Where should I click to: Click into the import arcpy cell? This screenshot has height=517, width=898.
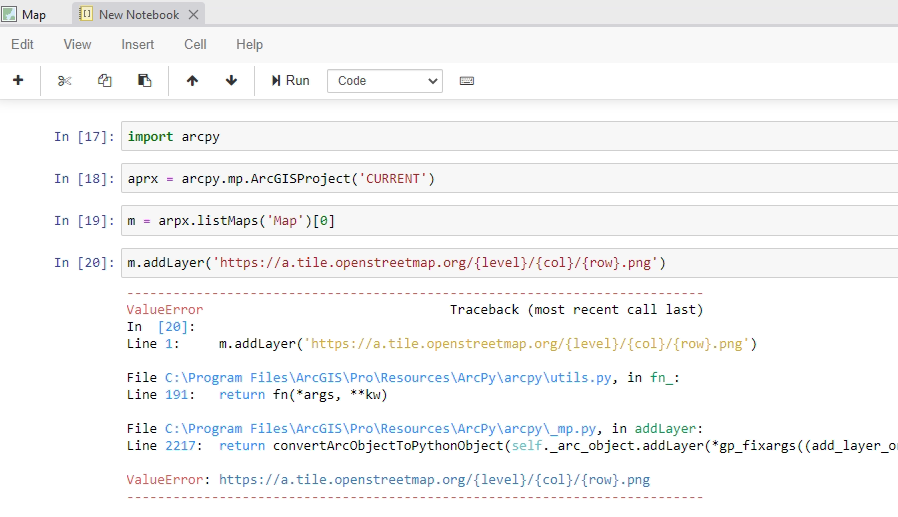point(500,136)
